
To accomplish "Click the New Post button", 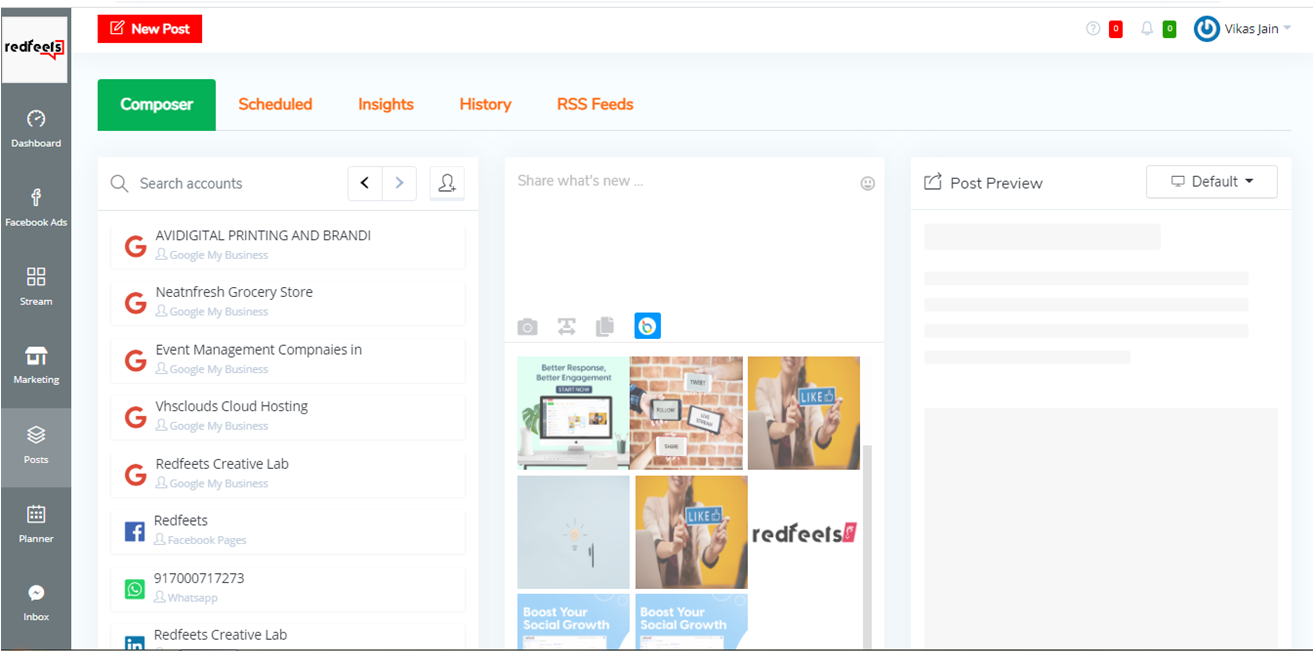I will [150, 29].
